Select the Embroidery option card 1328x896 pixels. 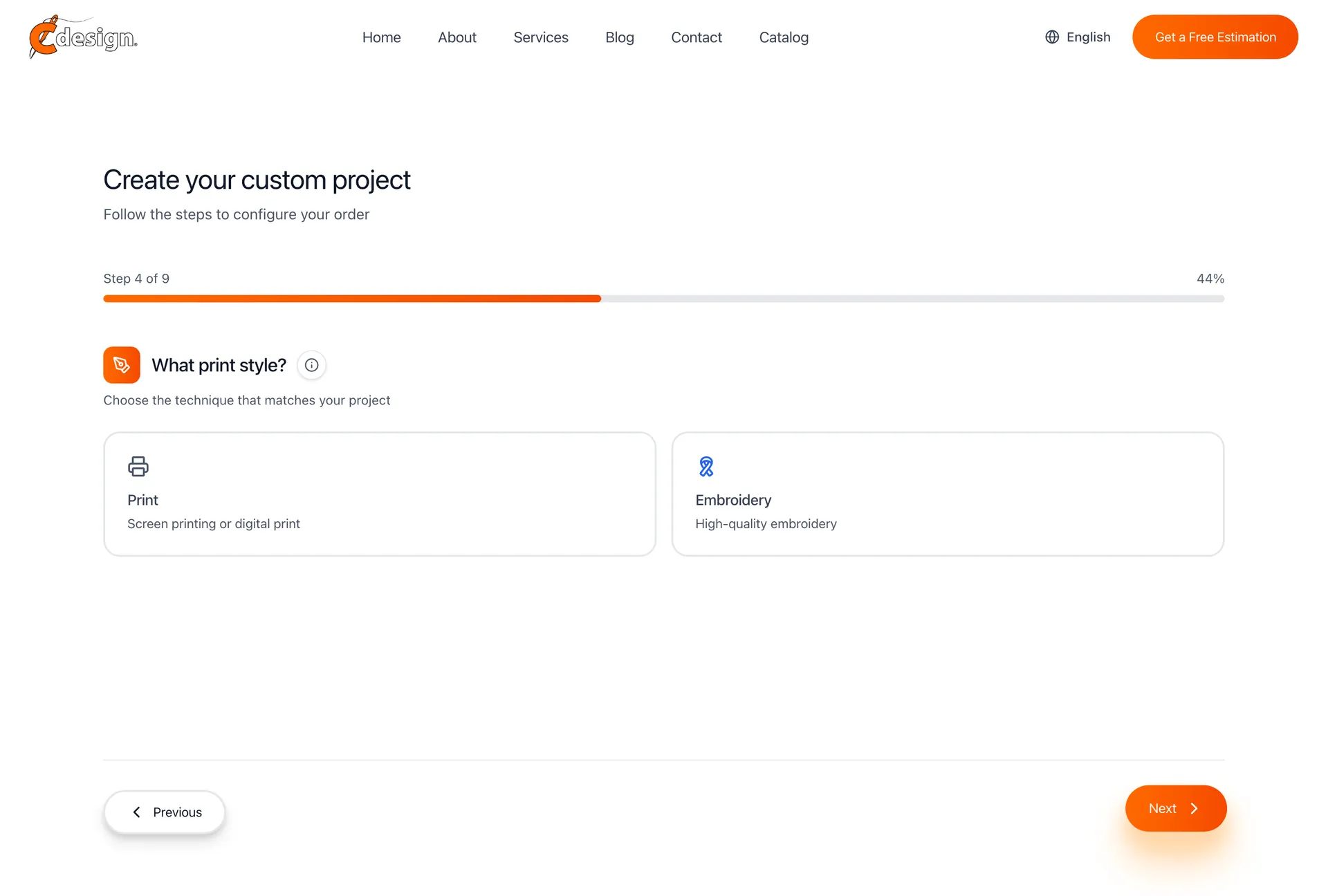tap(948, 494)
